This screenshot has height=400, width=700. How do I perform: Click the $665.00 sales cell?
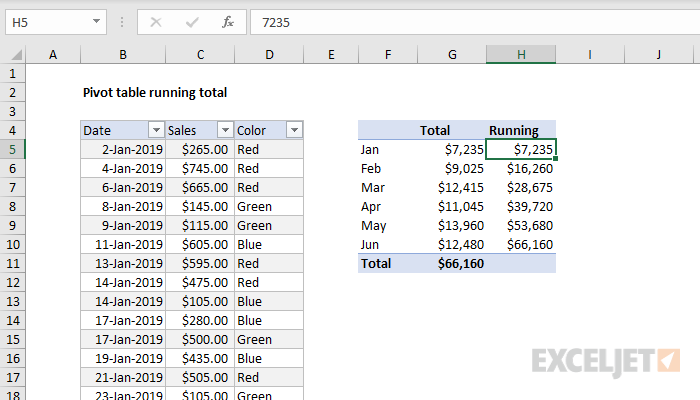[x=200, y=188]
